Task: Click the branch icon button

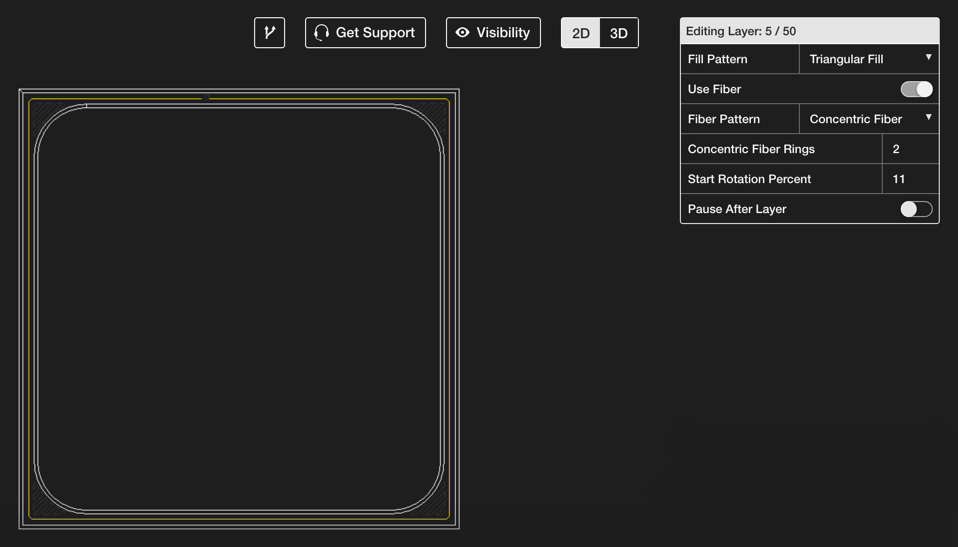Action: tap(269, 33)
